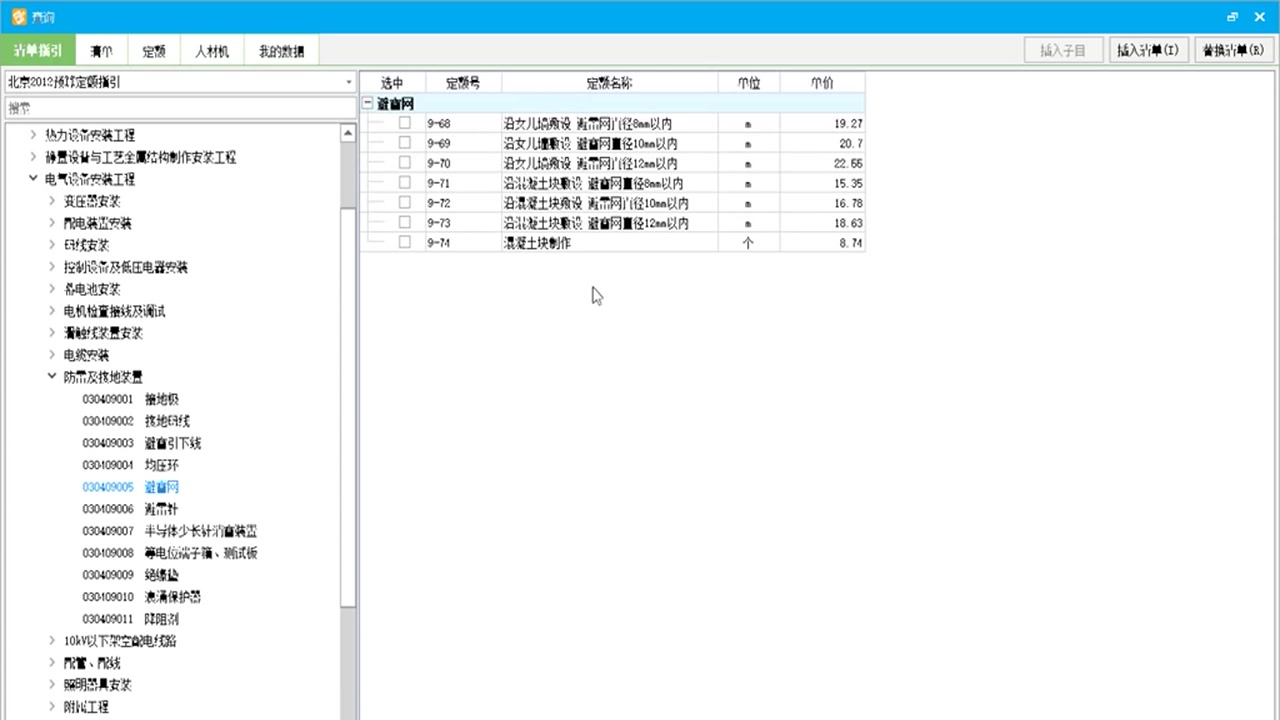Expand the 10kV以下架空配电线路 node

(x=52, y=641)
